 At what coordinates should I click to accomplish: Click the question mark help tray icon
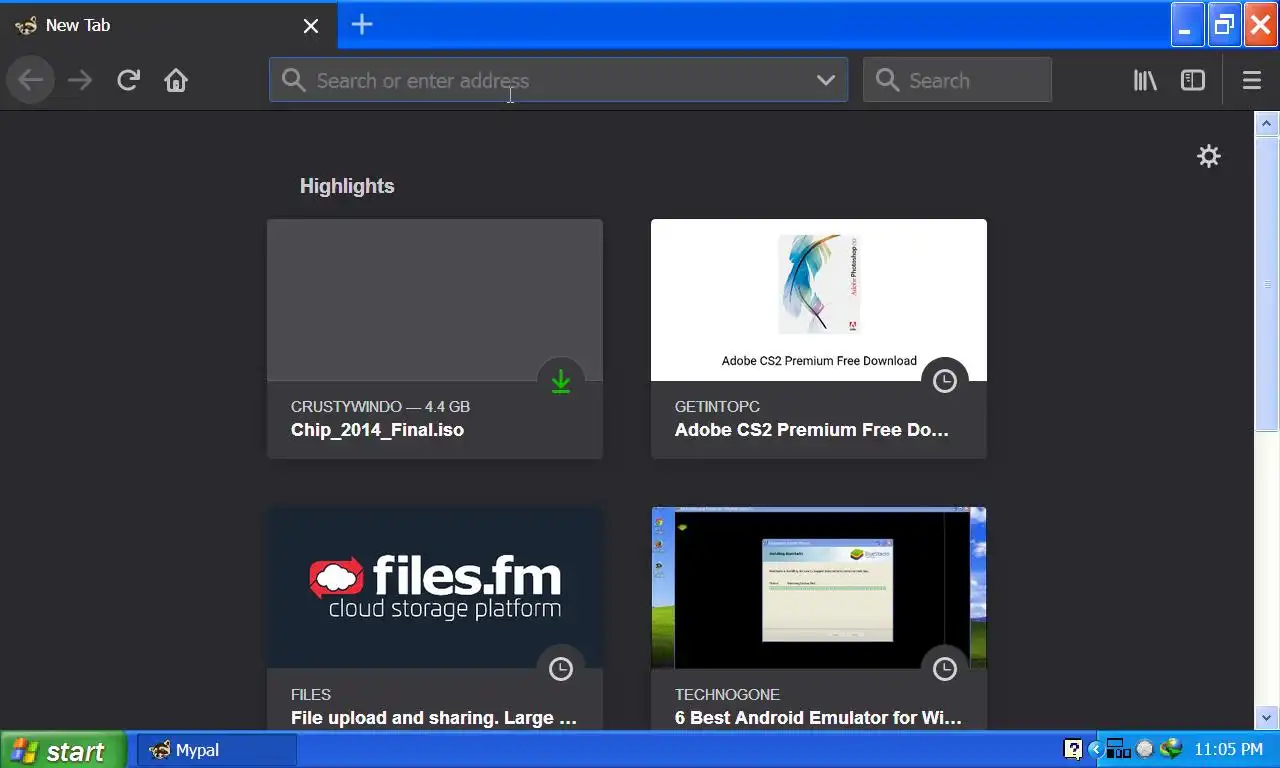click(x=1073, y=749)
